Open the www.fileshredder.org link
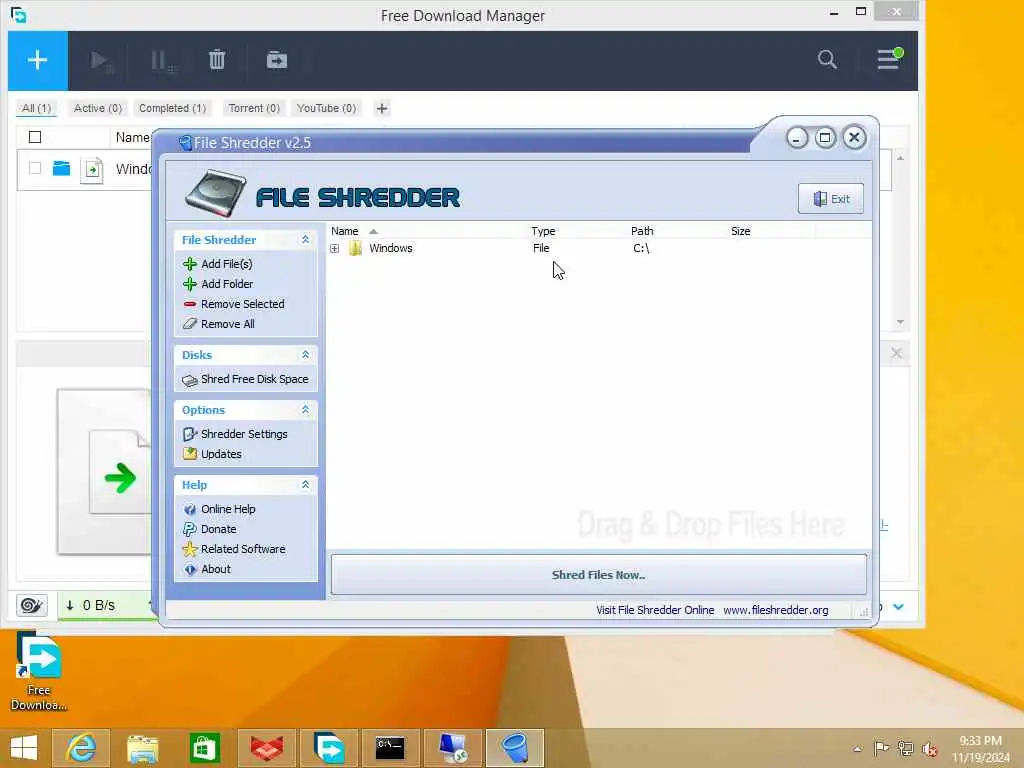This screenshot has width=1024, height=768. point(776,610)
